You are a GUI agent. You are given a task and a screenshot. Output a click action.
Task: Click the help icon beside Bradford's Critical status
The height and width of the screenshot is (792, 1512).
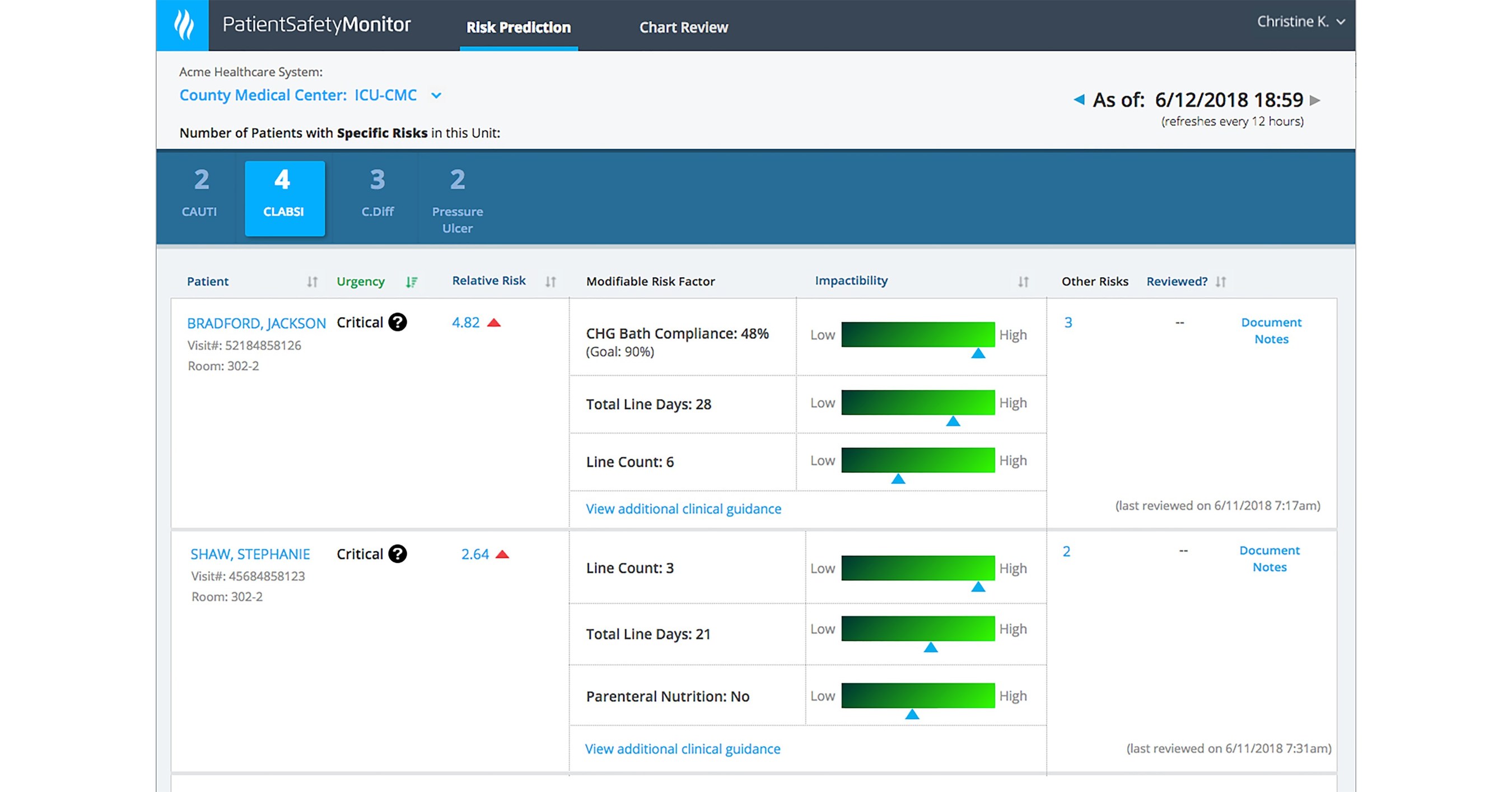[x=398, y=322]
